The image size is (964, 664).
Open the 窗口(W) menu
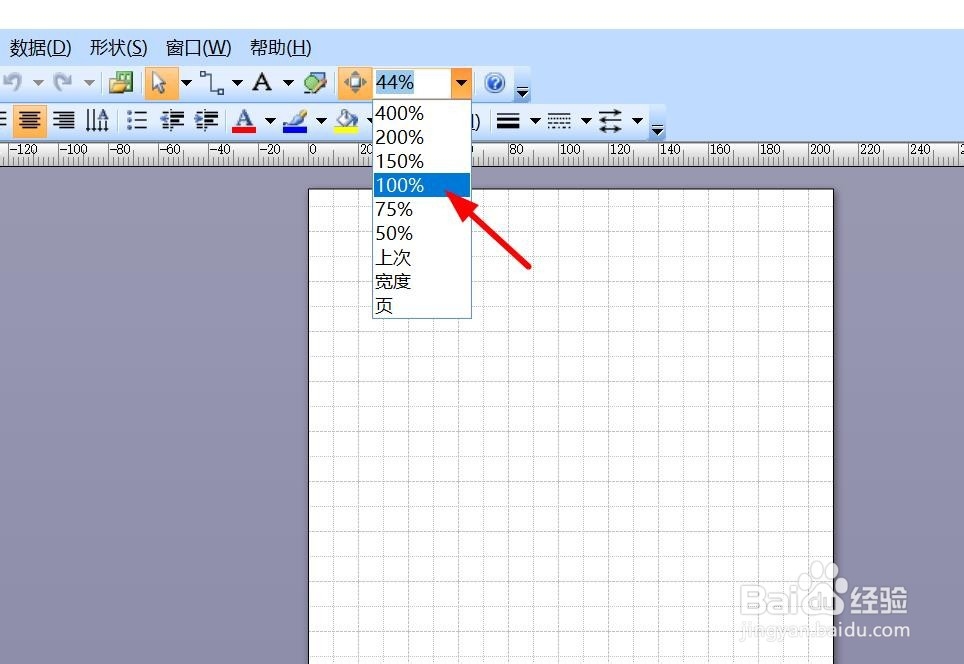click(198, 47)
